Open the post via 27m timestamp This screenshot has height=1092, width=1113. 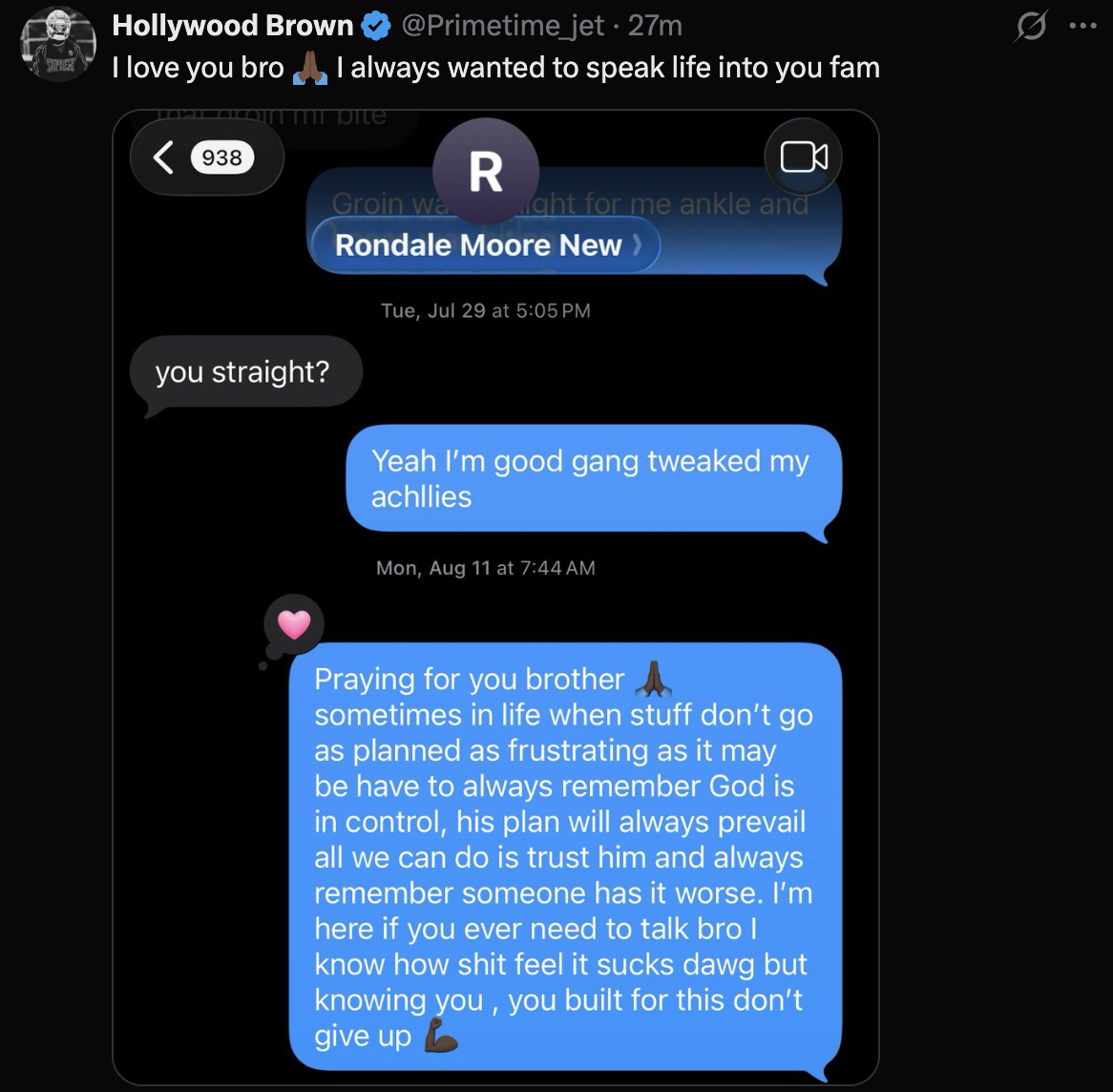click(x=655, y=26)
